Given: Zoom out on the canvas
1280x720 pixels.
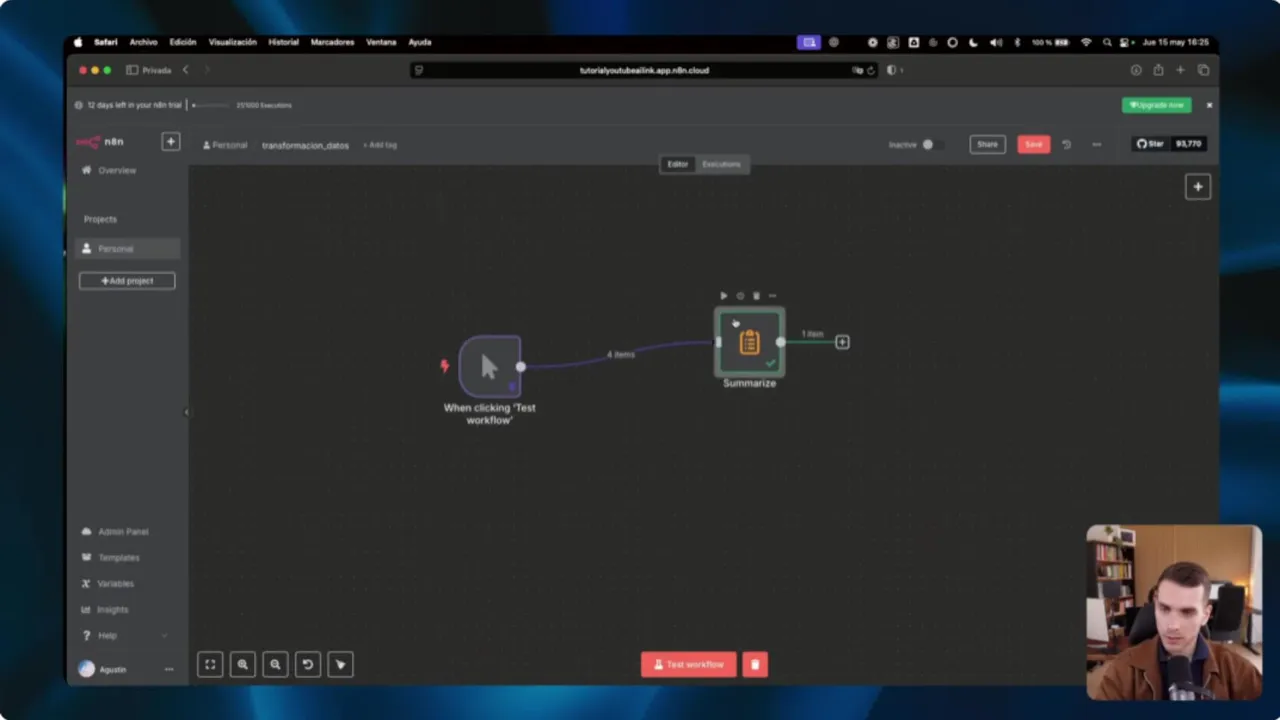Looking at the screenshot, I should (275, 664).
